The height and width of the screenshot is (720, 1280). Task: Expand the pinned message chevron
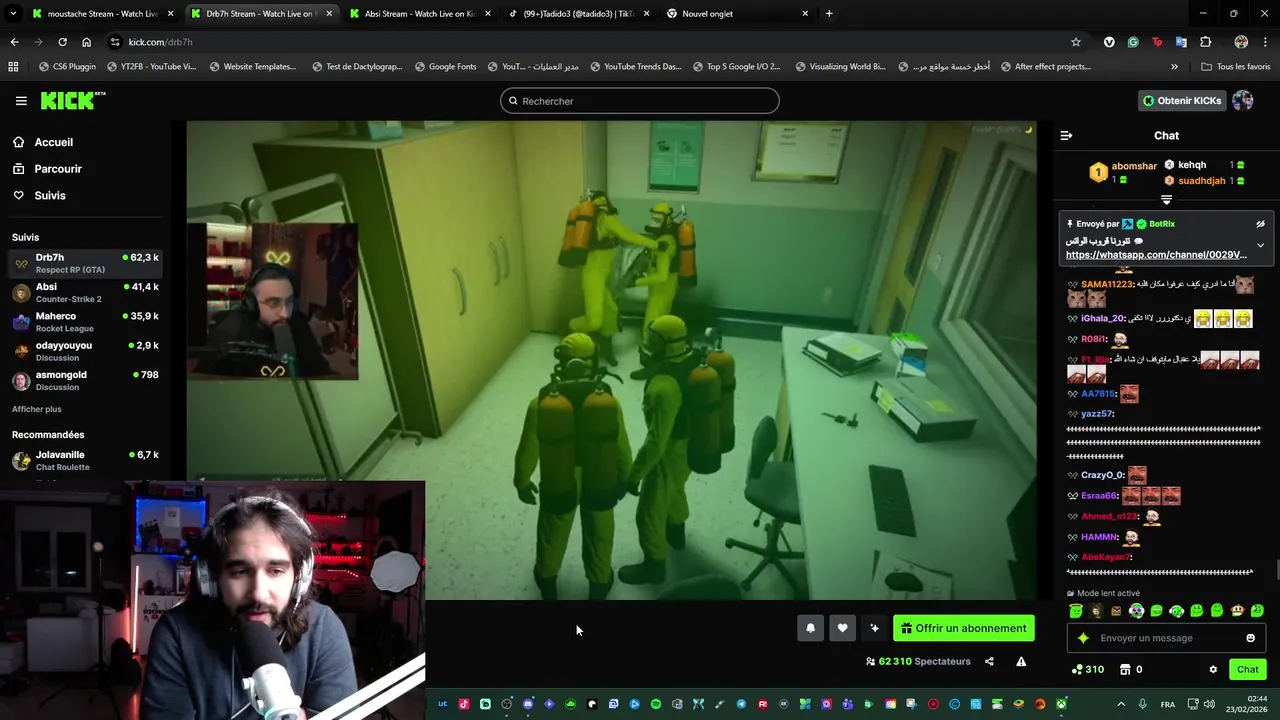tap(1260, 245)
